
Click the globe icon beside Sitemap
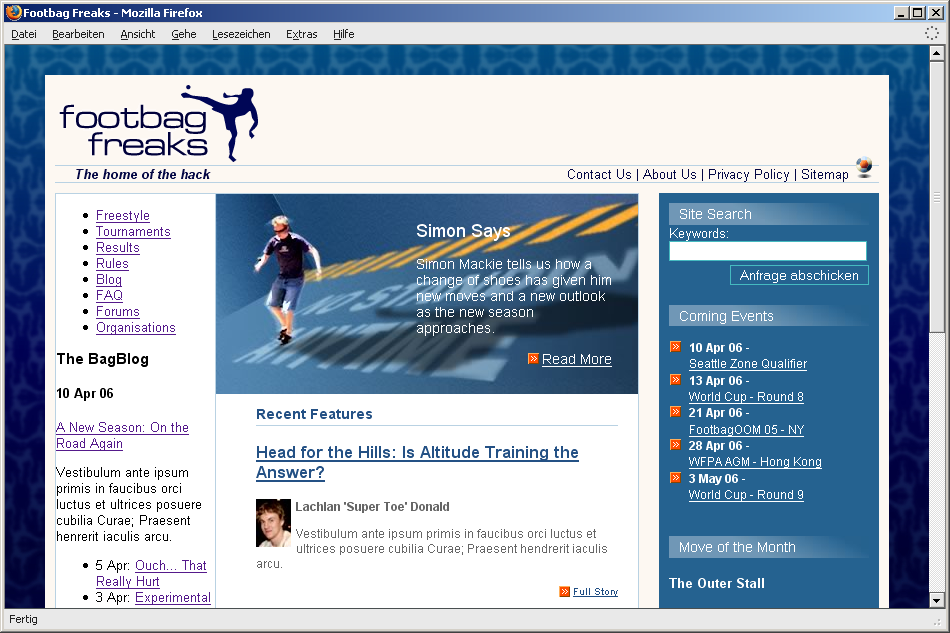click(865, 167)
